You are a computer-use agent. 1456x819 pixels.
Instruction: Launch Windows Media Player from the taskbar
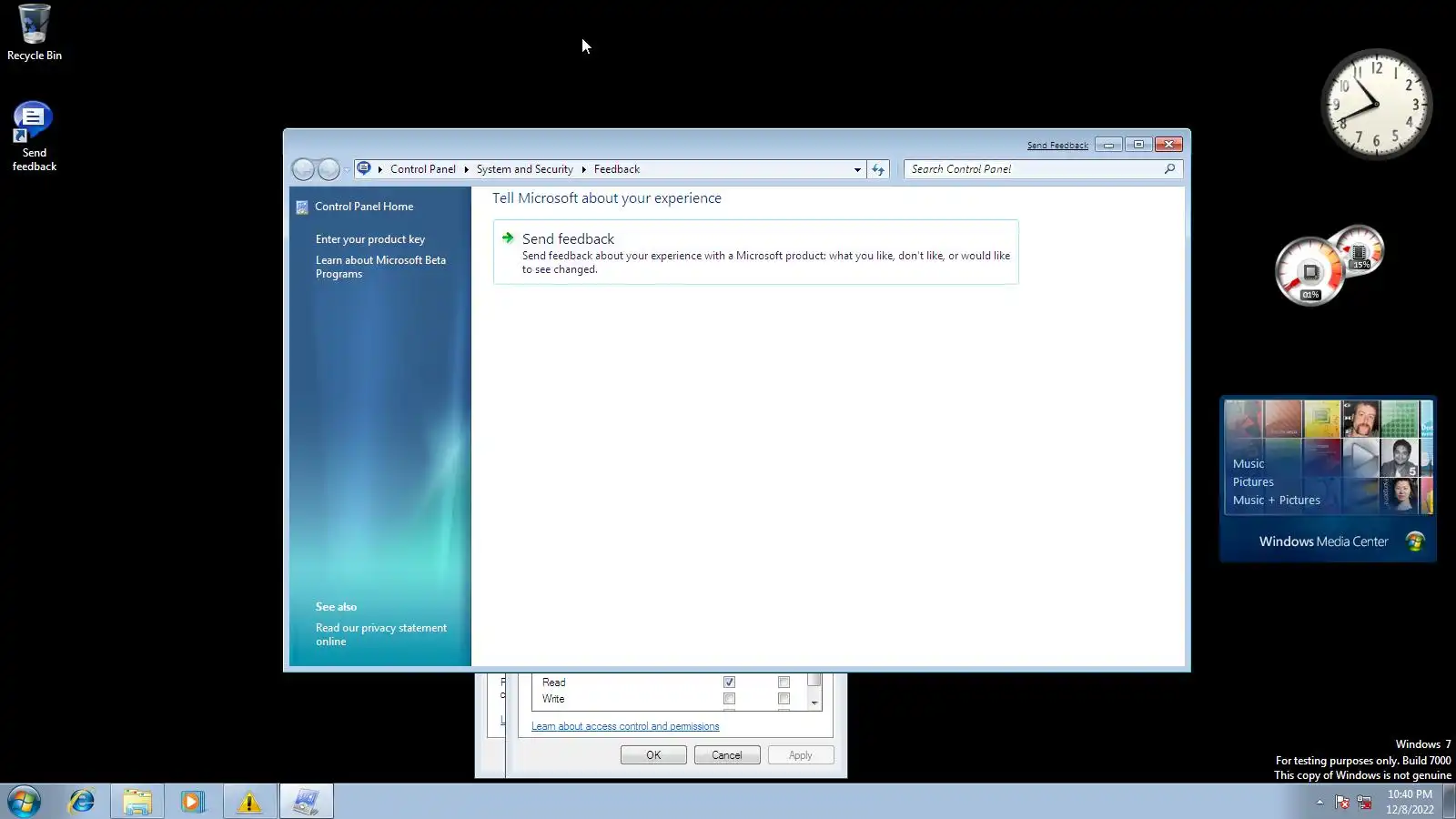tap(193, 802)
